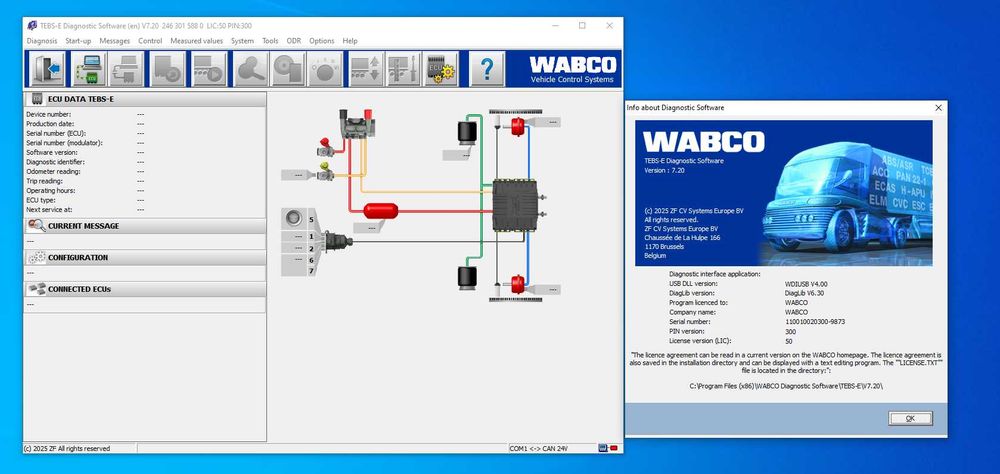
Task: Click the WABCO Vehicle Control Systems toolbar logo
Action: tap(573, 69)
